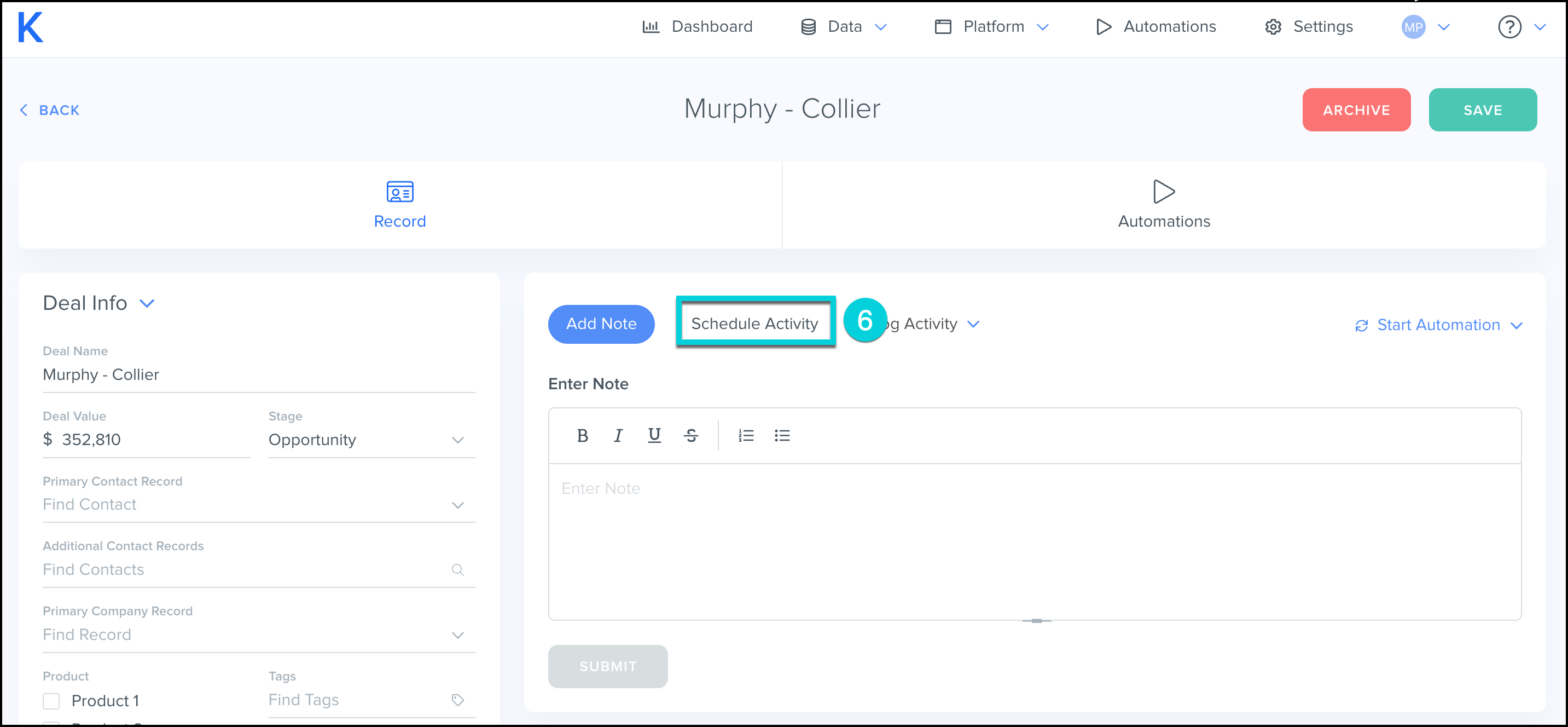Image resolution: width=1568 pixels, height=727 pixels.
Task: Switch to the Automations record tab
Action: coord(1163,205)
